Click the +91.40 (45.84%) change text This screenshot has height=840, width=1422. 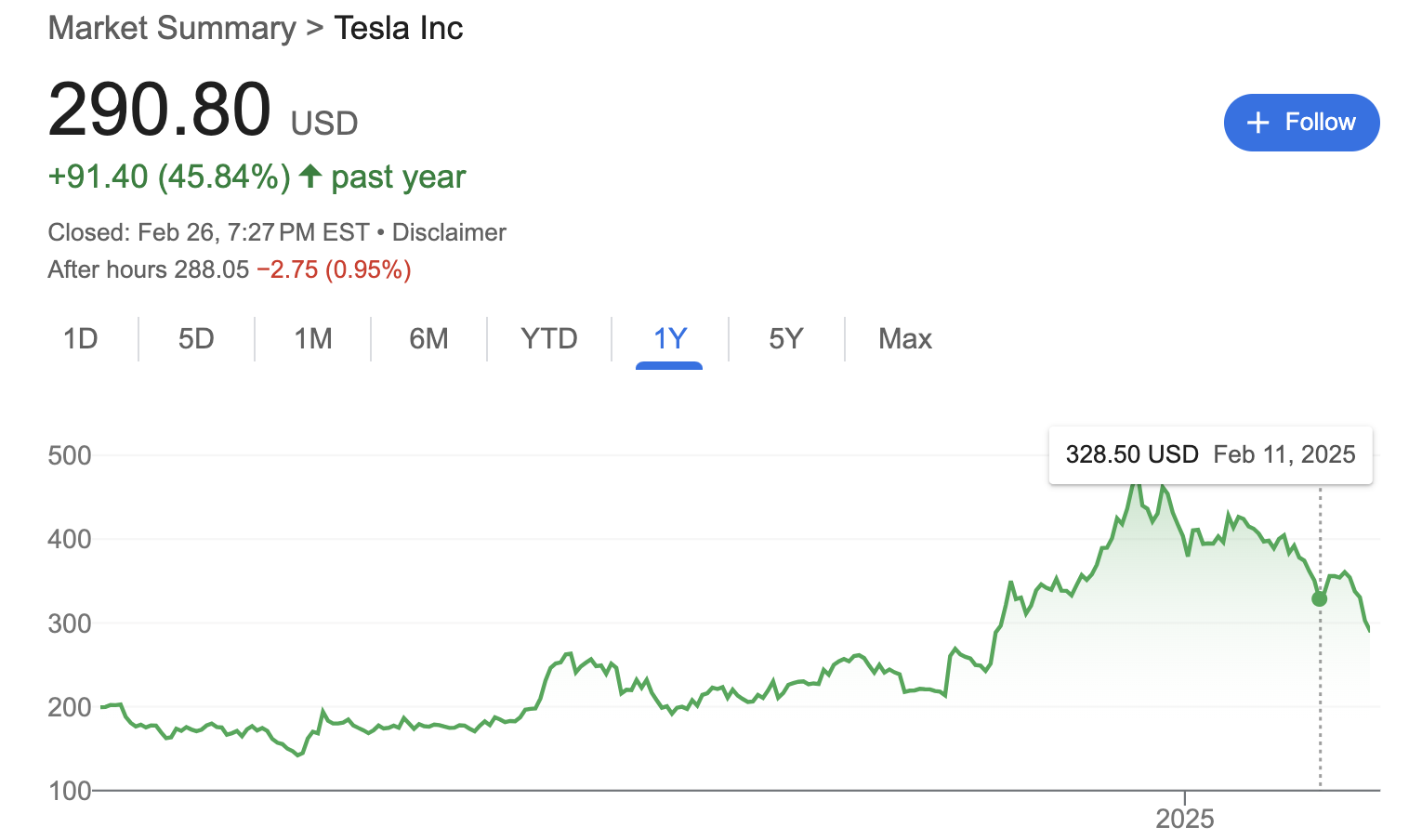click(x=169, y=177)
